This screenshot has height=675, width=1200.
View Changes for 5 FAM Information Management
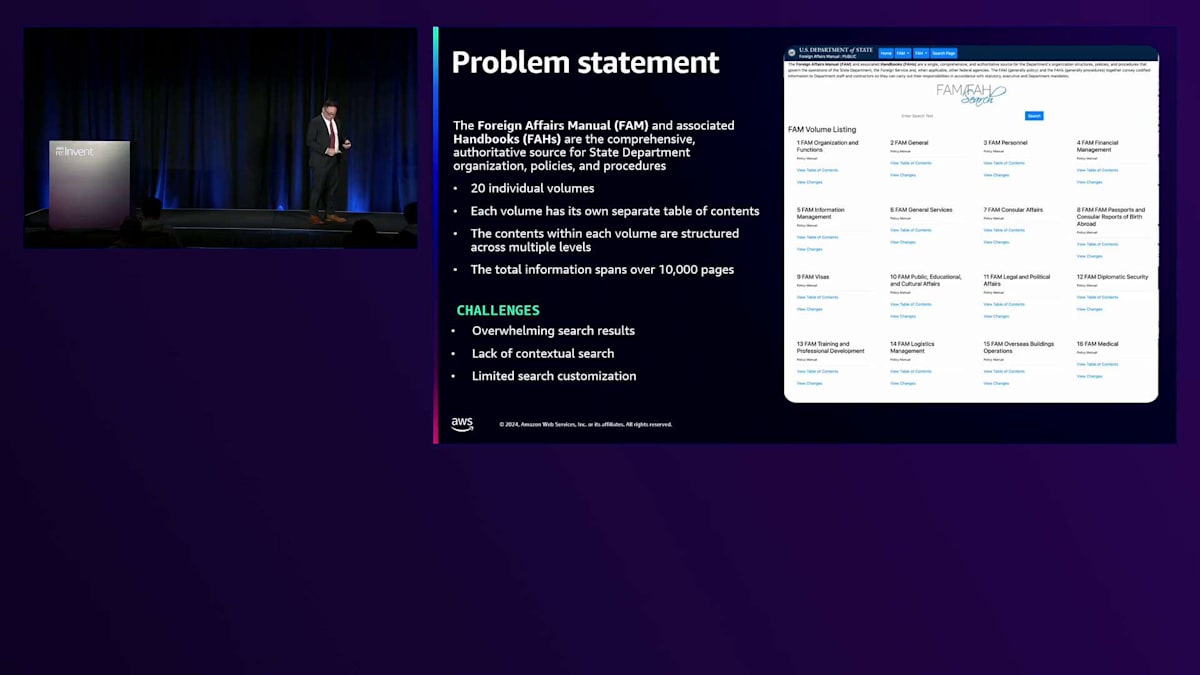tap(809, 249)
